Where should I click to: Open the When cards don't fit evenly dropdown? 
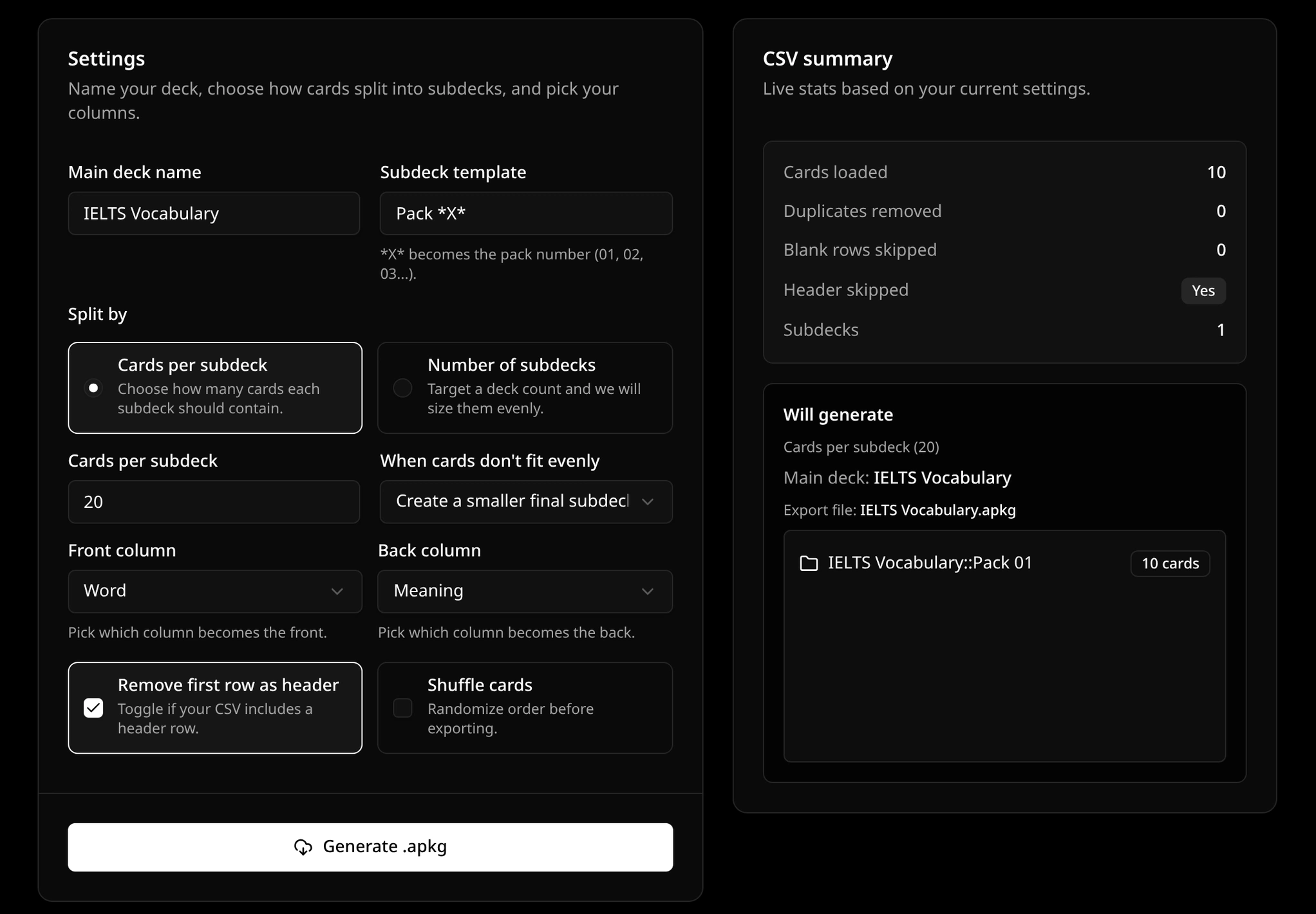[x=526, y=501]
